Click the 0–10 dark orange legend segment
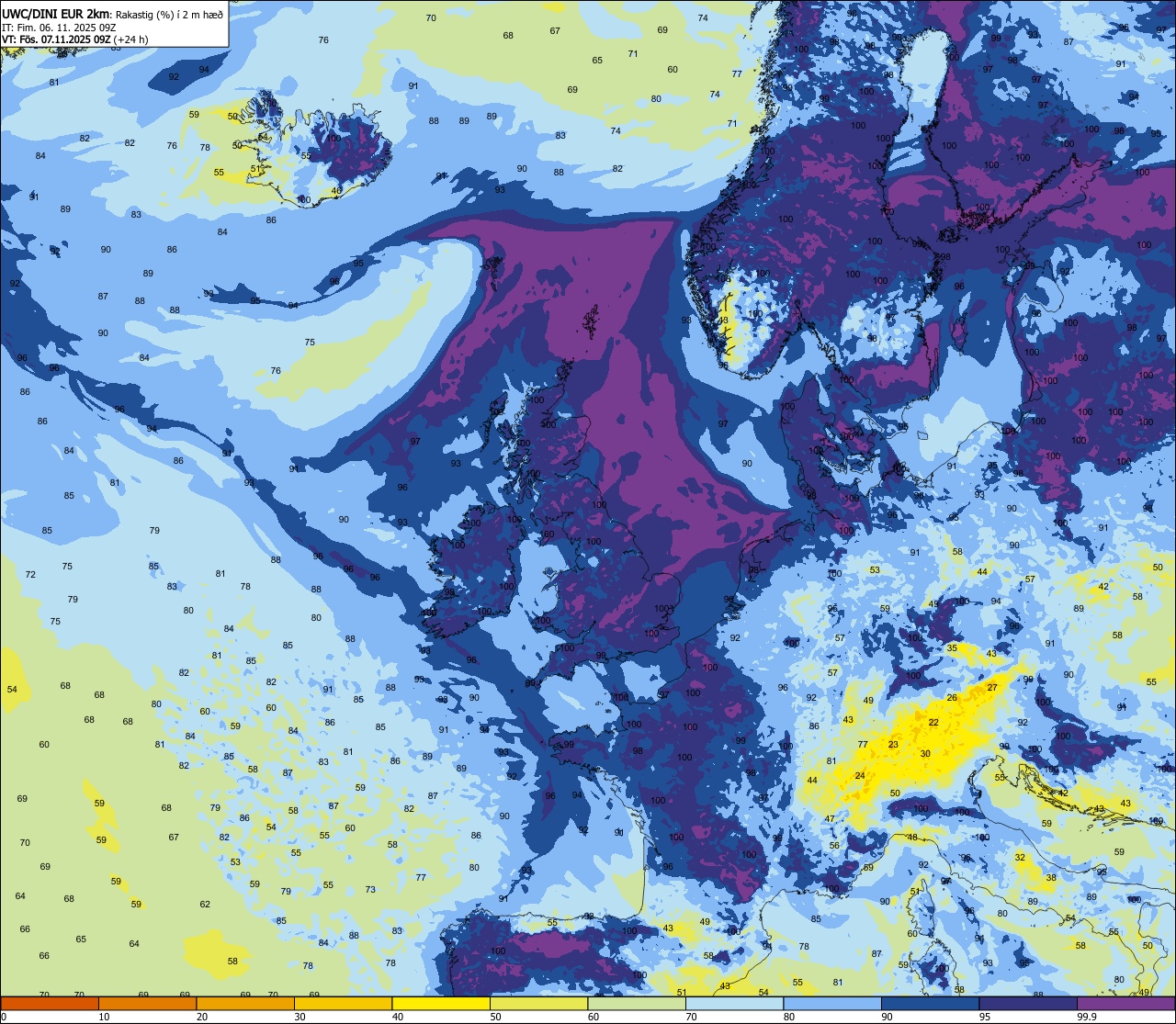The height and width of the screenshot is (1024, 1176). [50, 1003]
